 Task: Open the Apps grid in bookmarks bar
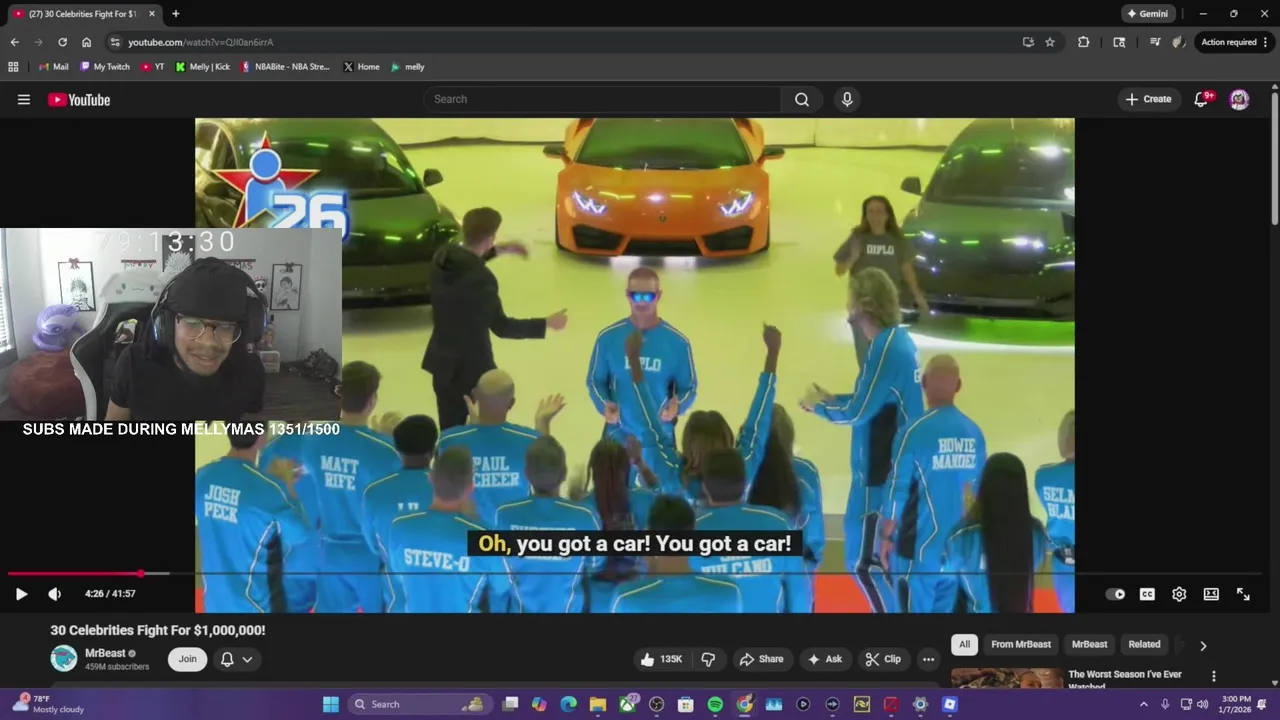pos(13,67)
